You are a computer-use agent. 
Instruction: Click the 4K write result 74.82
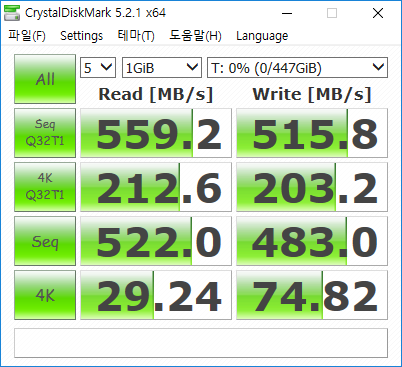click(x=312, y=295)
